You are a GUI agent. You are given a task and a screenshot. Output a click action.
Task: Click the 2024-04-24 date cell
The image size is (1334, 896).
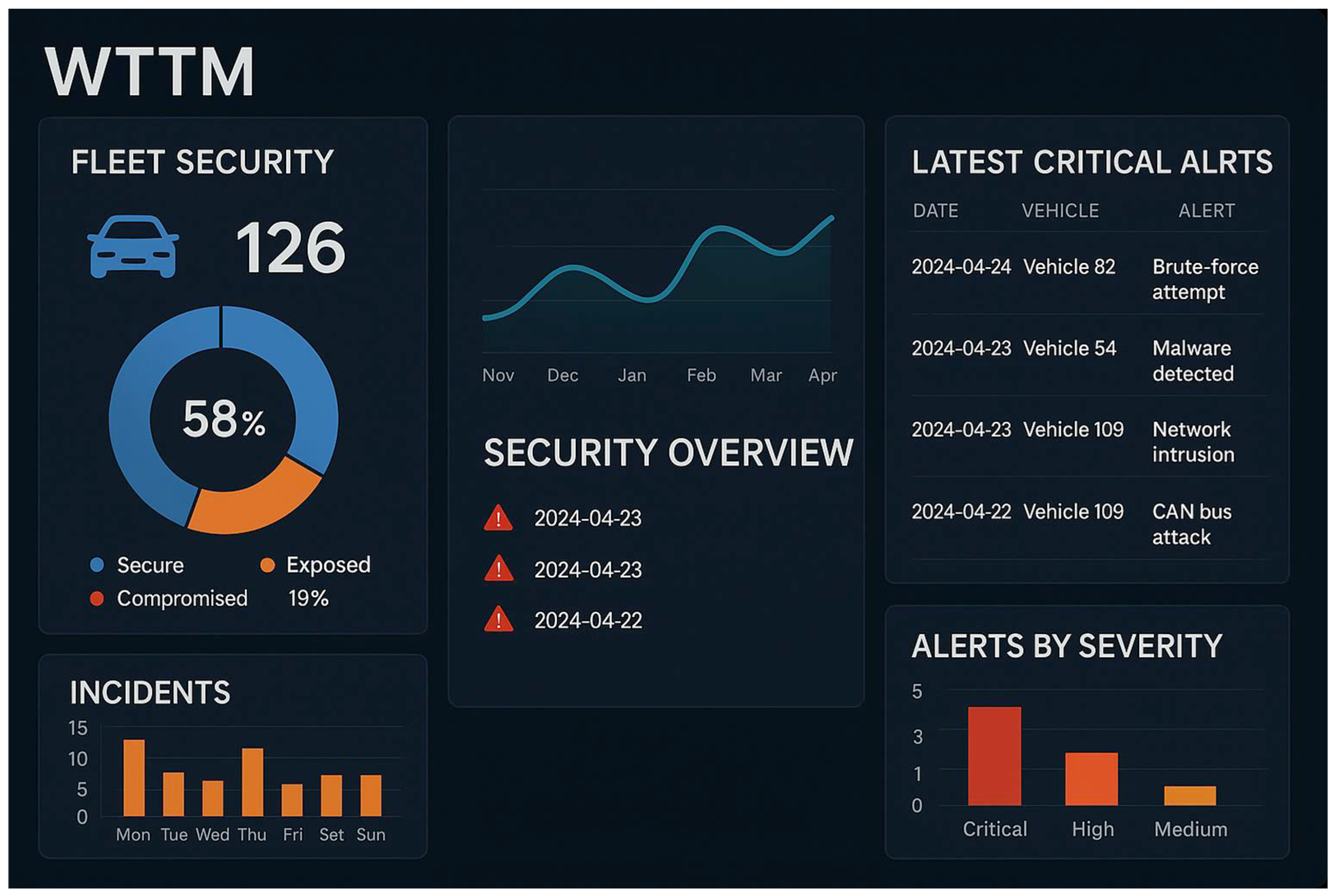pyautogui.click(x=961, y=267)
